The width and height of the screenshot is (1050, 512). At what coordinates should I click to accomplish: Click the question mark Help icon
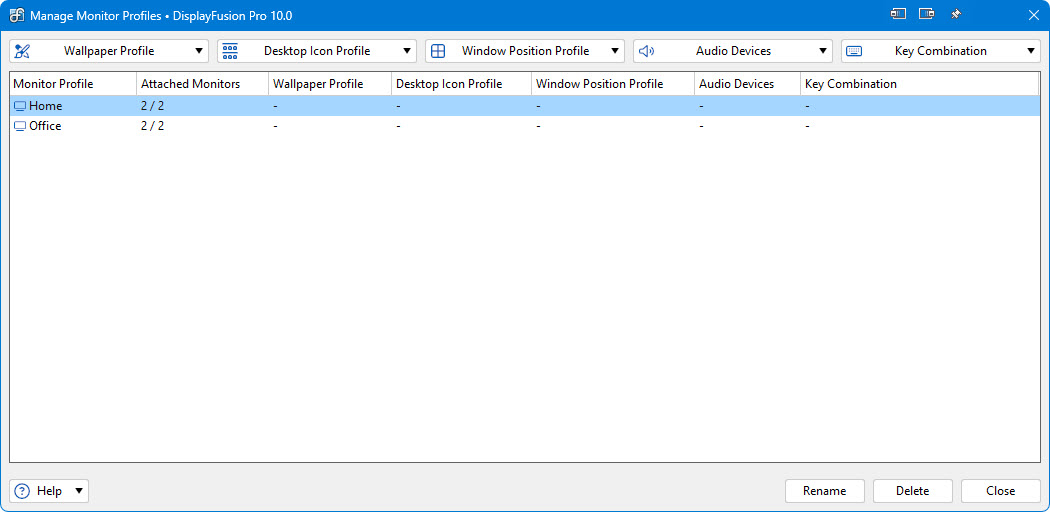click(x=23, y=491)
